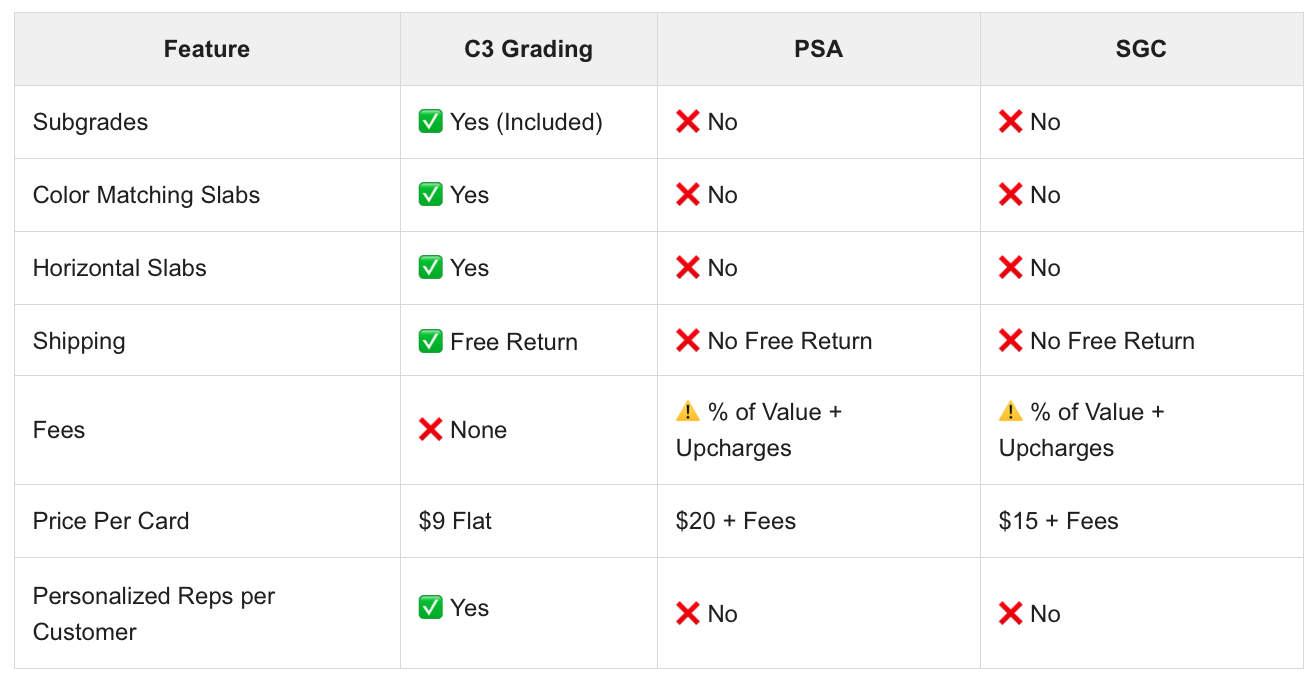
Task: Select the C3 Grading column header
Action: 528,49
